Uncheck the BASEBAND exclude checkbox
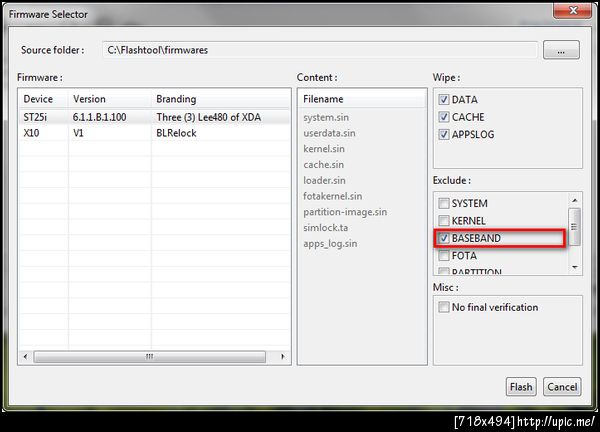Image resolution: width=600 pixels, height=432 pixels. pyautogui.click(x=443, y=238)
